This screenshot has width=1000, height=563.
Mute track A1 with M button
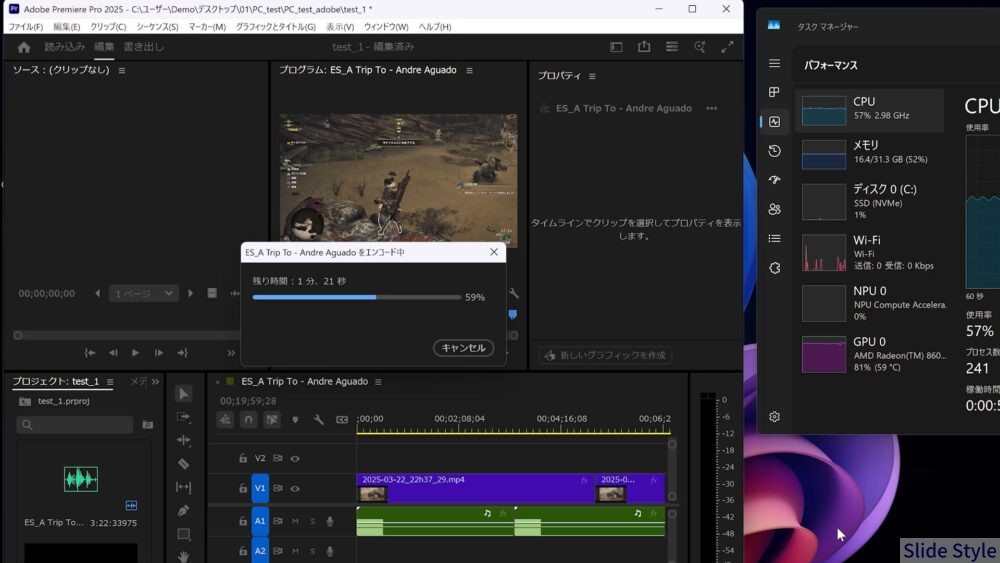pyautogui.click(x=295, y=521)
